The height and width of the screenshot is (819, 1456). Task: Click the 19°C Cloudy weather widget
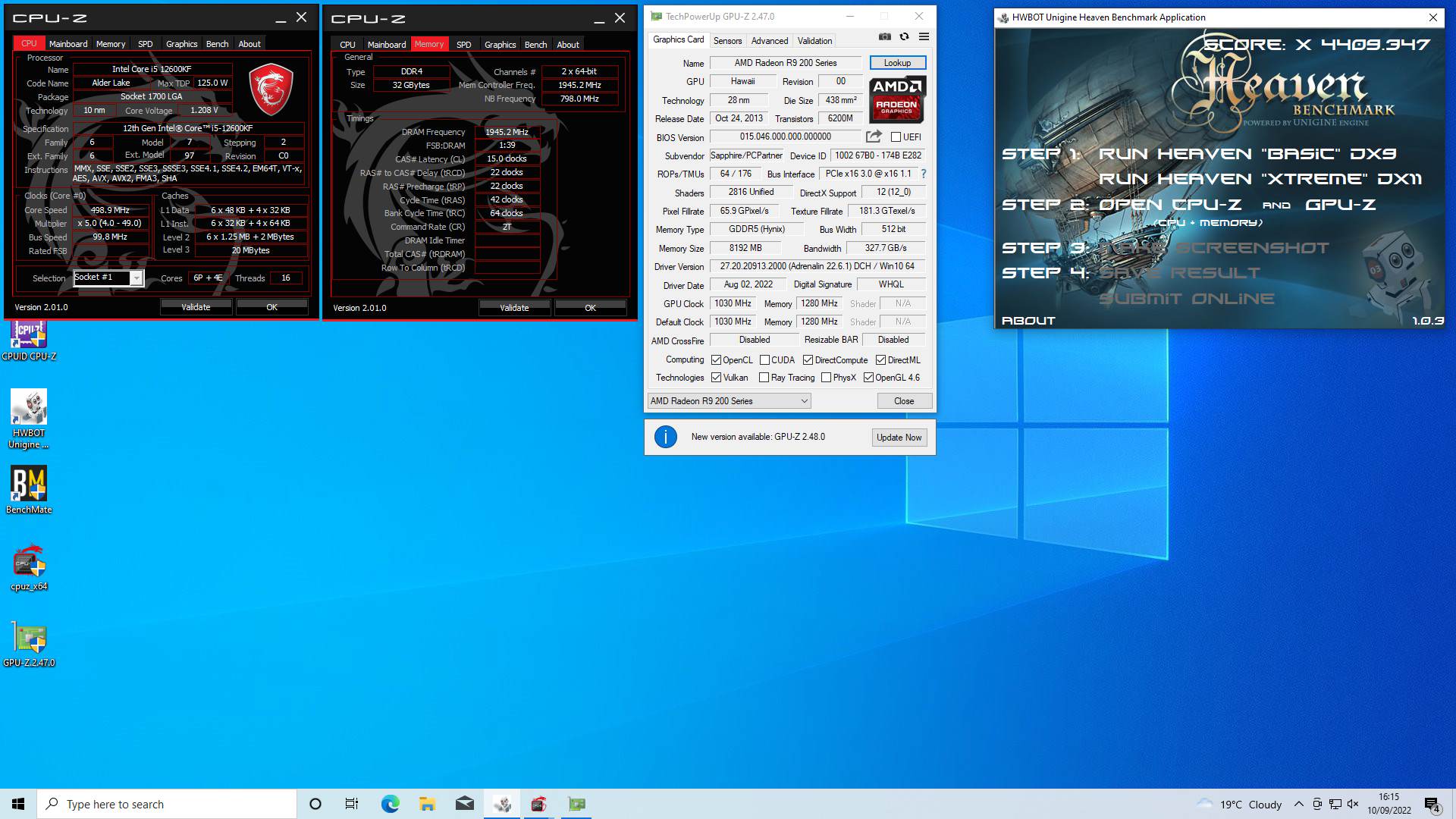click(1239, 804)
